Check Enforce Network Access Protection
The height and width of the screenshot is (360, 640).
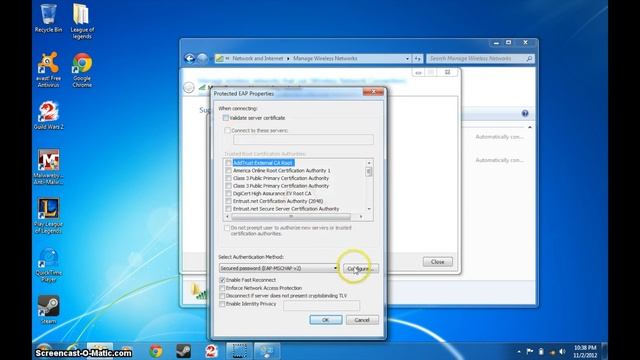(222, 288)
